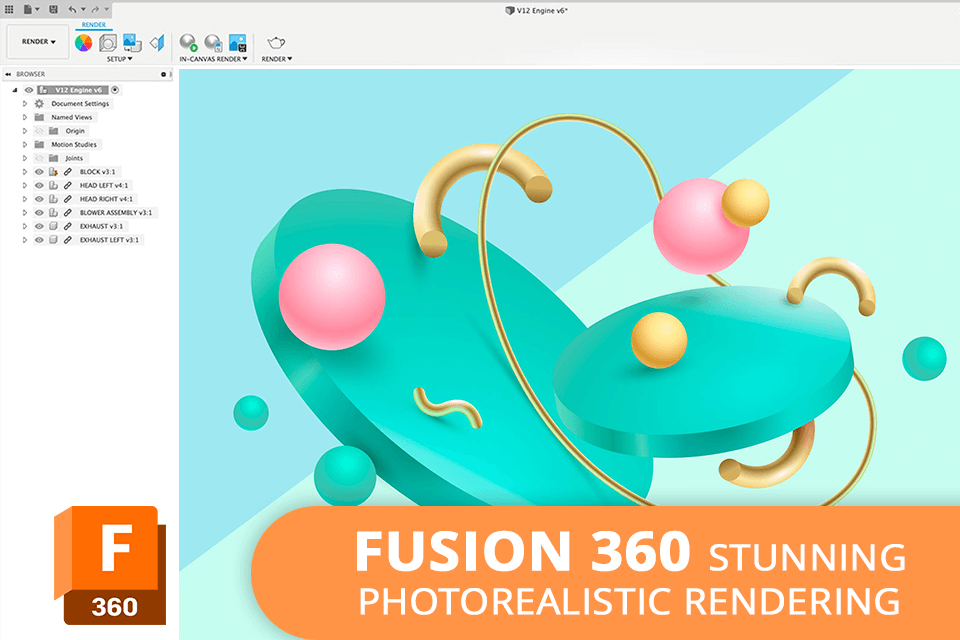Click the Browser panel options dot
This screenshot has height=640, width=960.
[x=163, y=74]
